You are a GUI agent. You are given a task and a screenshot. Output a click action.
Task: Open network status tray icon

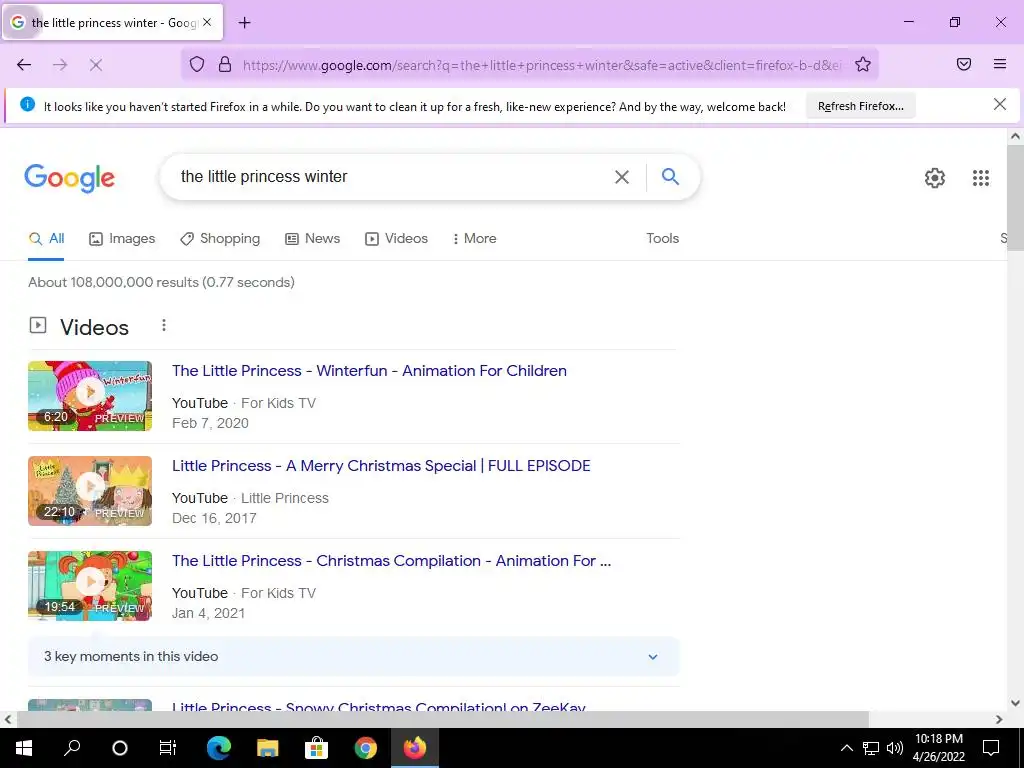click(x=871, y=748)
